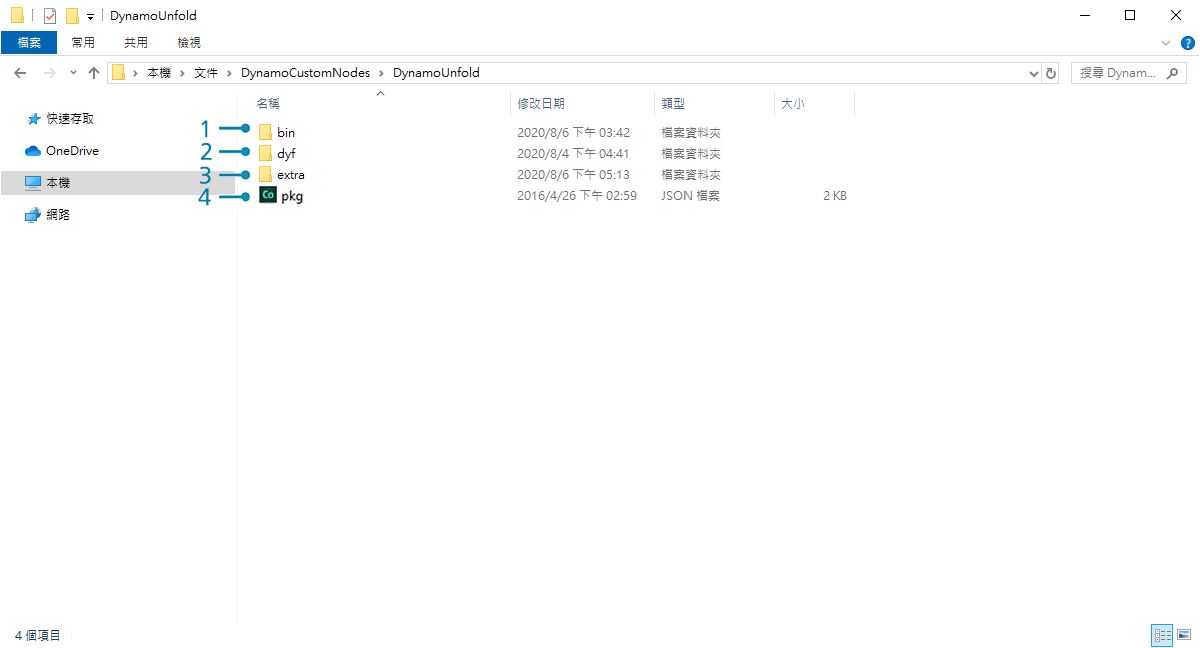Select the file name 'pkg'

(292, 196)
